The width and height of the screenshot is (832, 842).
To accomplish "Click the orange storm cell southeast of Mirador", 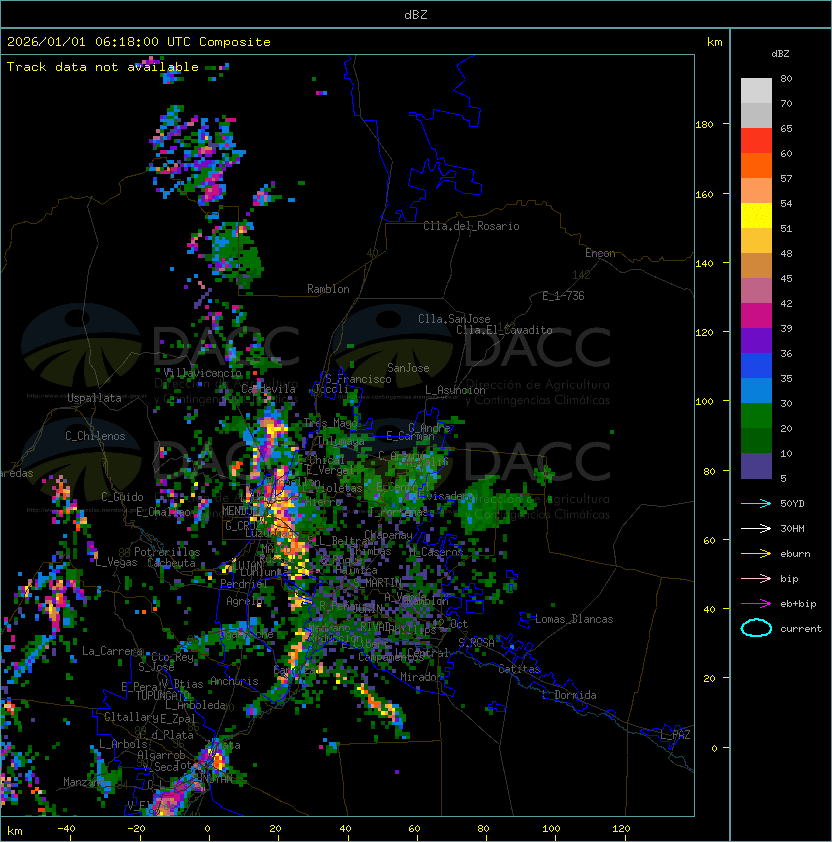I will pyautogui.click(x=380, y=703).
